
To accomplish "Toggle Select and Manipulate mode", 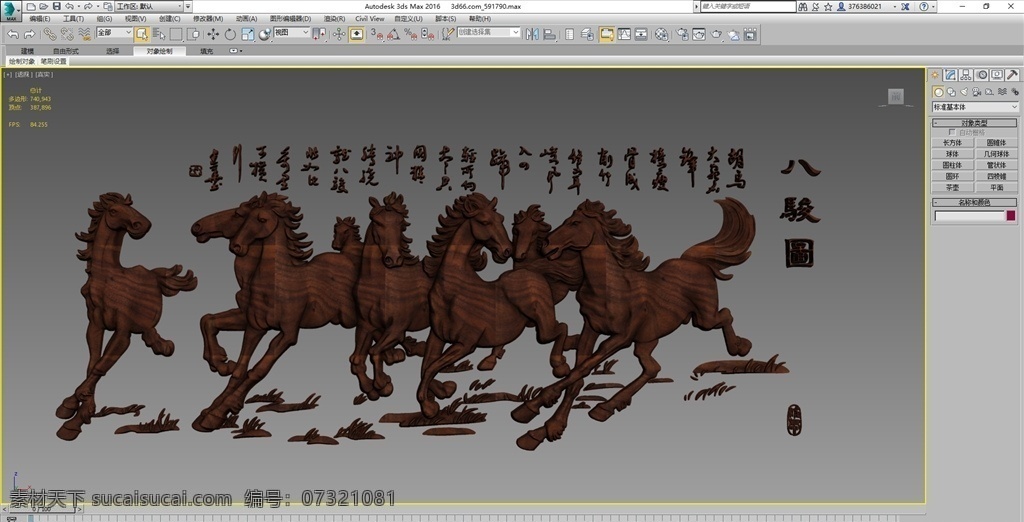I will 339,34.
